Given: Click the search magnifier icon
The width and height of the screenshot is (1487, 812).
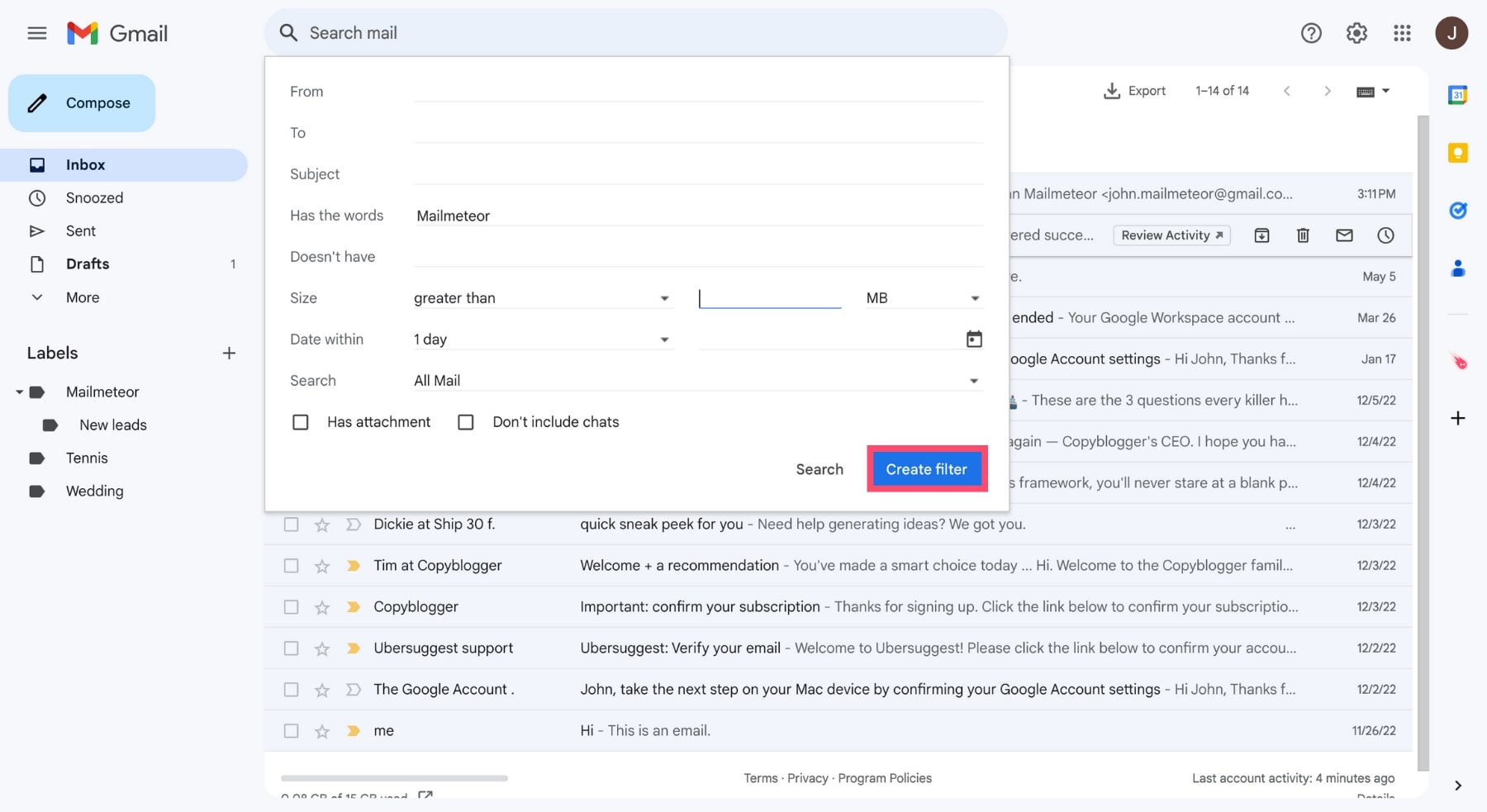Looking at the screenshot, I should click(x=288, y=33).
